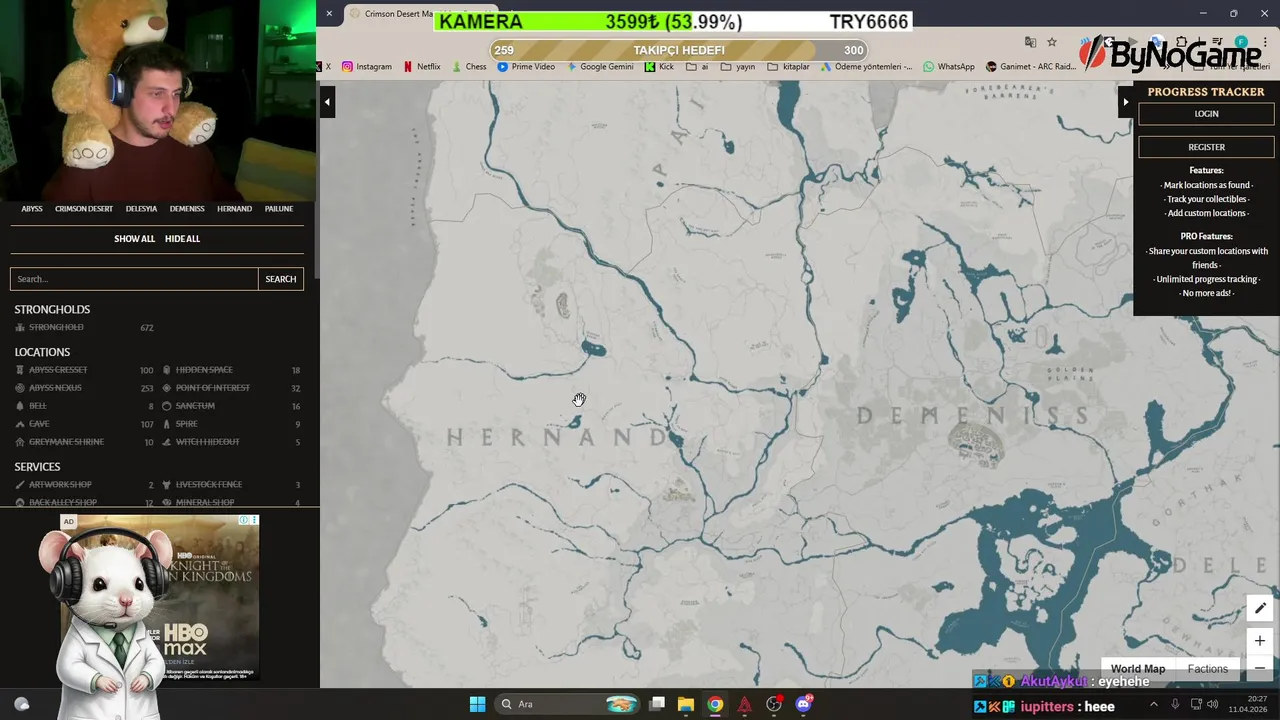Open the Instagram bookmark
This screenshot has width=1280, height=720.
click(366, 67)
